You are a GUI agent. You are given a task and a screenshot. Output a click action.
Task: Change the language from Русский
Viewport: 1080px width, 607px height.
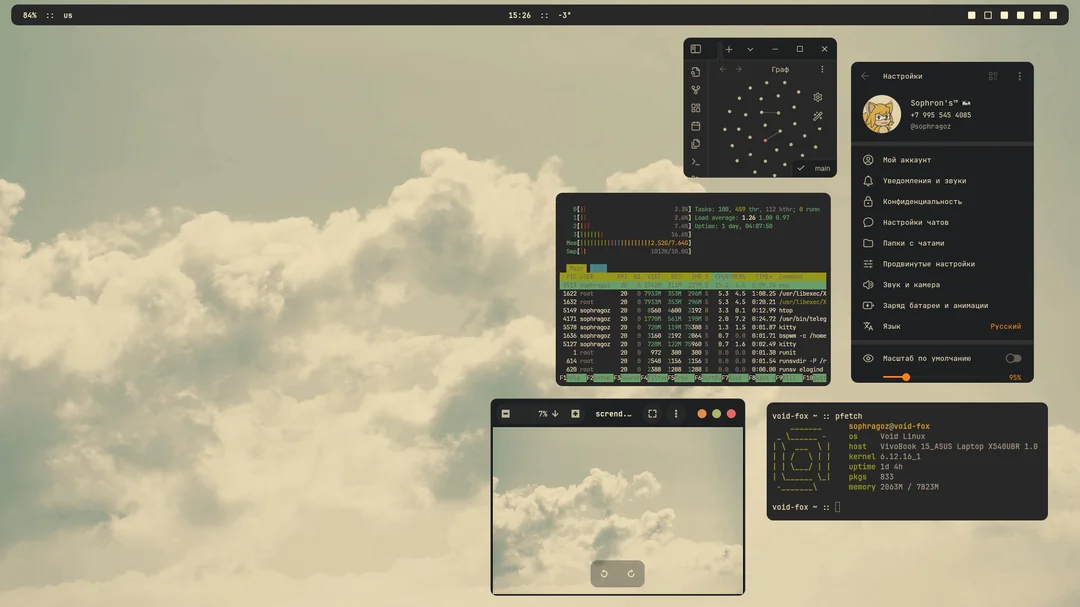coord(1005,327)
